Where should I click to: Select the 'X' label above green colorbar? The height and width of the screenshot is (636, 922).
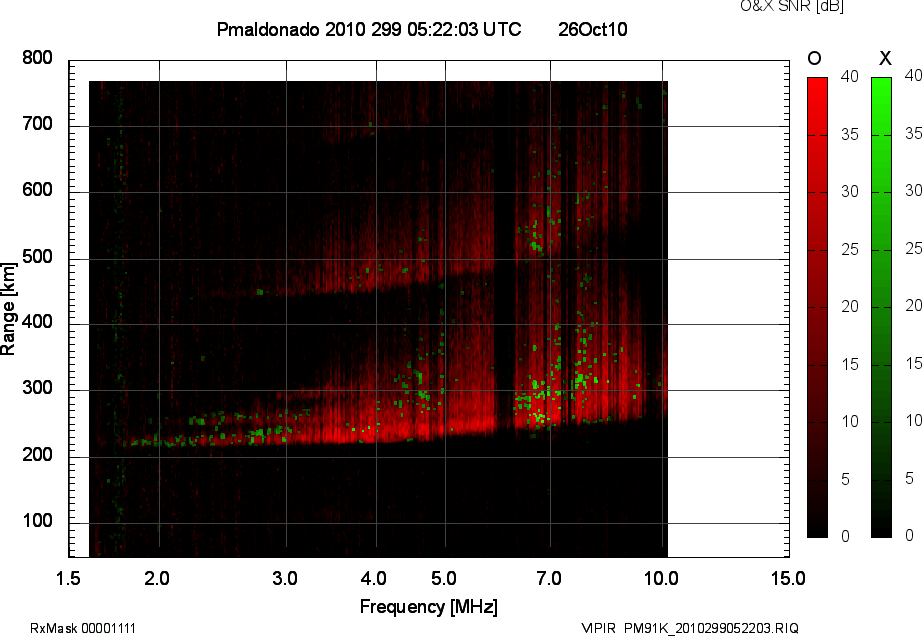(885, 58)
